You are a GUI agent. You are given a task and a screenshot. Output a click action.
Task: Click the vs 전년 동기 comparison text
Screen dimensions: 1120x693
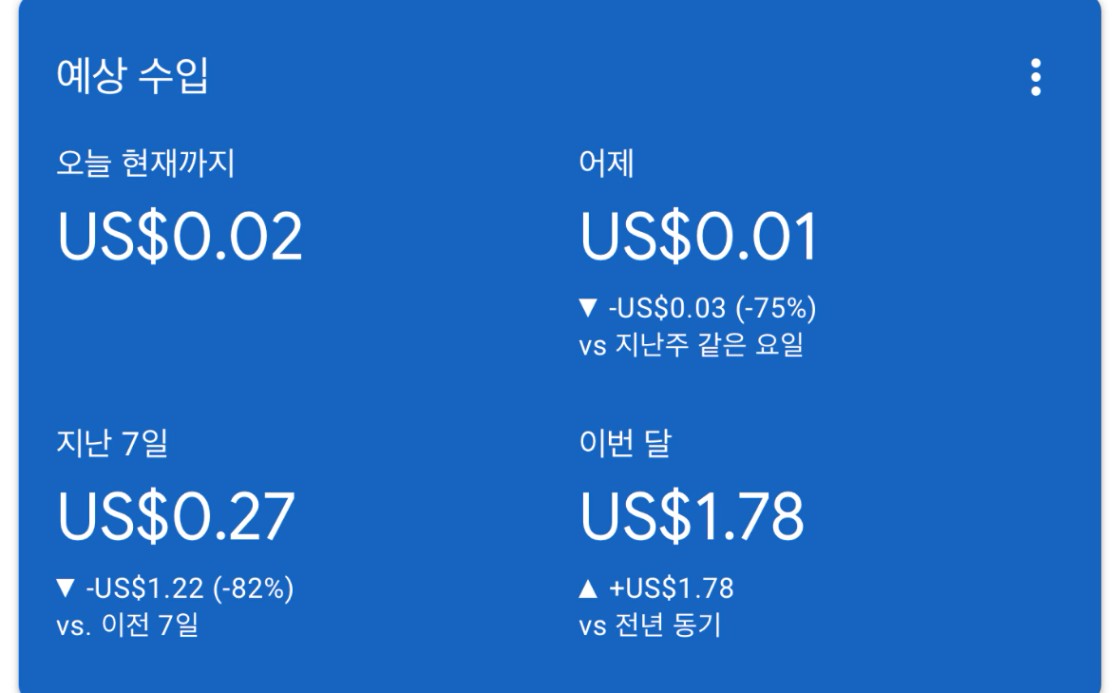652,628
